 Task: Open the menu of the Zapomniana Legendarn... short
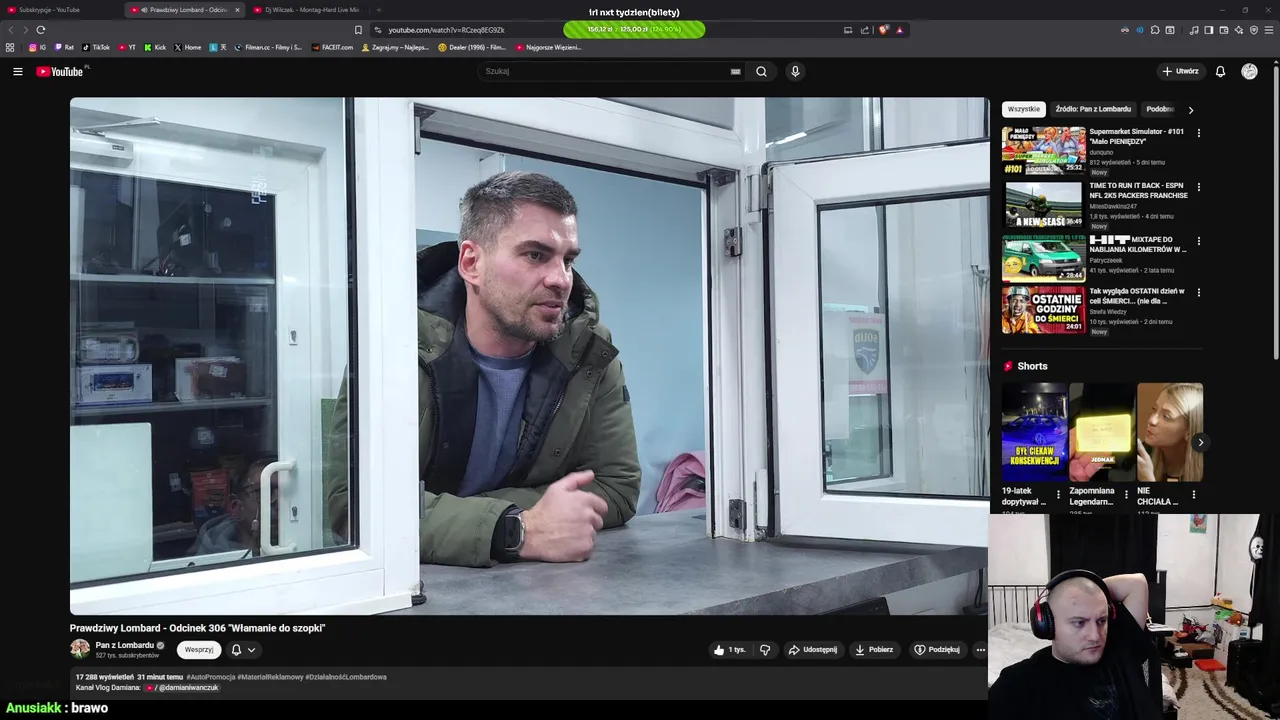(1126, 494)
